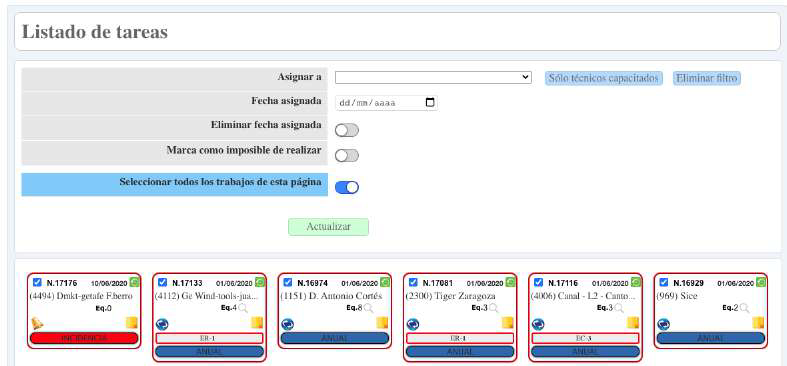Turn off Seleccionar todos los trabajos switch
The height and width of the screenshot is (366, 787).
coord(347,187)
